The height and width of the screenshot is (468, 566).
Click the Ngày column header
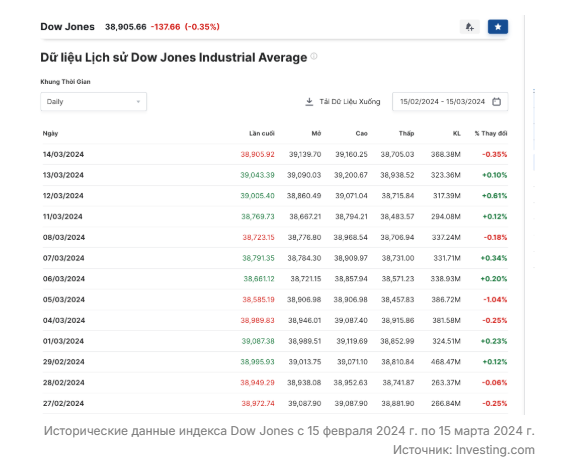(51, 134)
